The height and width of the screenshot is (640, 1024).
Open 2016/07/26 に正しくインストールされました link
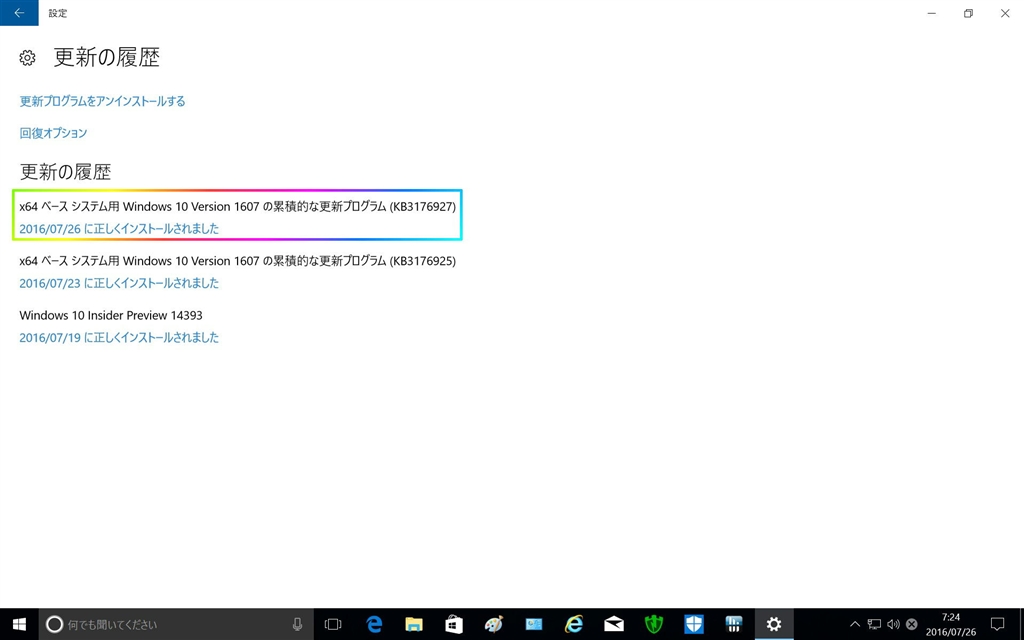pos(119,229)
